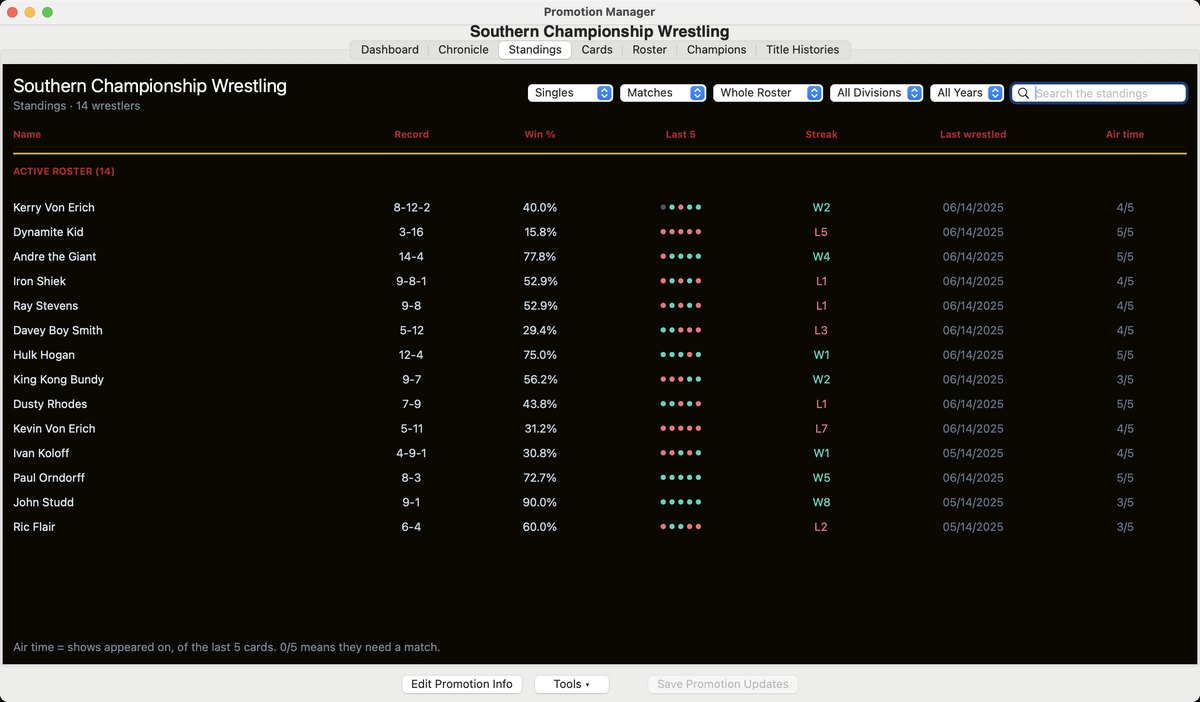The image size is (1200, 702).
Task: Click Kevin Von Erich's name
Action: coord(54,429)
